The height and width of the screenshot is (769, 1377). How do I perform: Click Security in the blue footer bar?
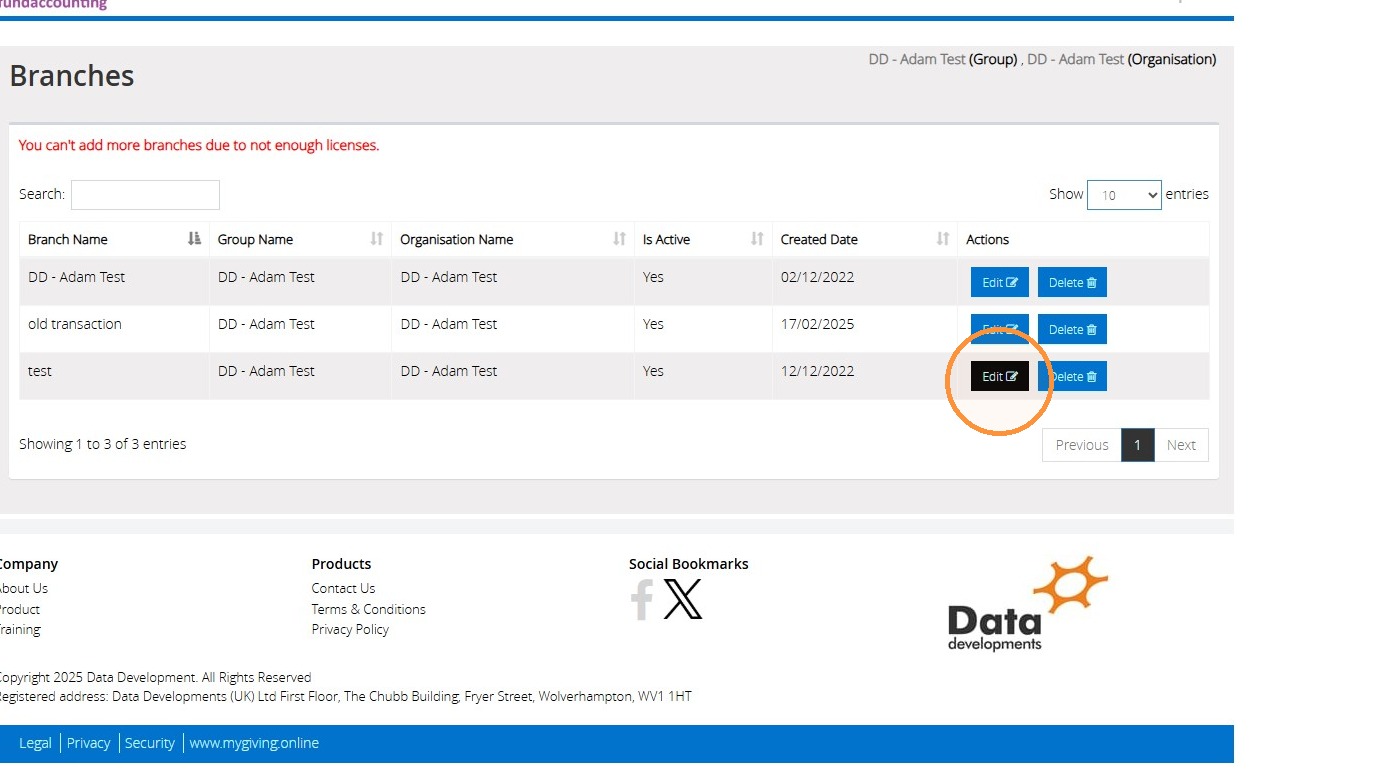150,743
